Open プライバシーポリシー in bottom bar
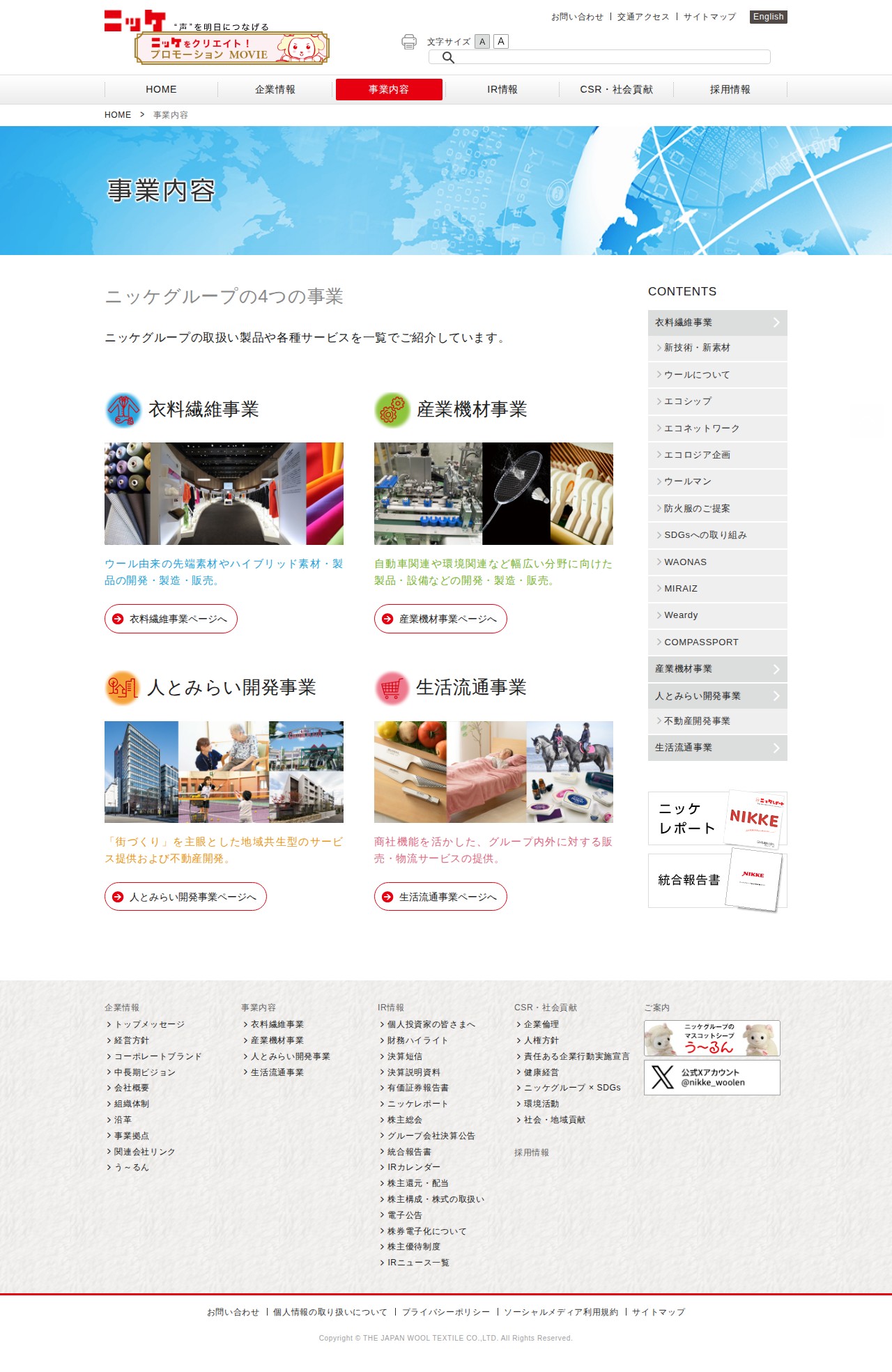Screen dimensions: 892x1372 click(446, 1312)
